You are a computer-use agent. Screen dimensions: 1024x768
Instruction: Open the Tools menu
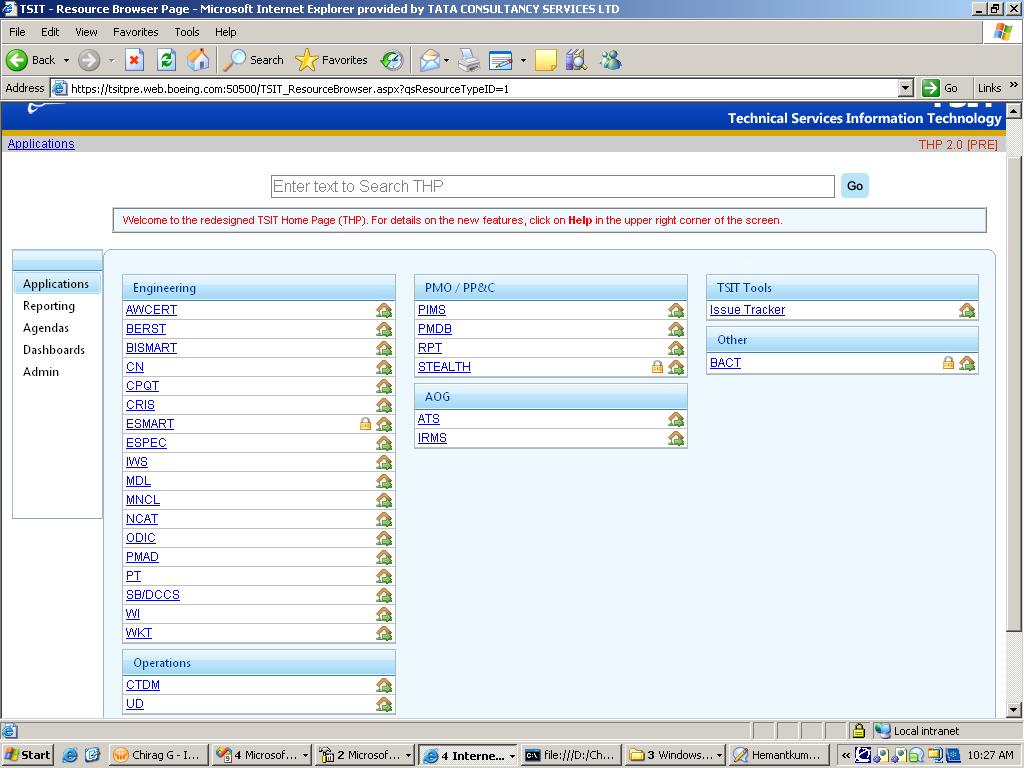pos(187,32)
